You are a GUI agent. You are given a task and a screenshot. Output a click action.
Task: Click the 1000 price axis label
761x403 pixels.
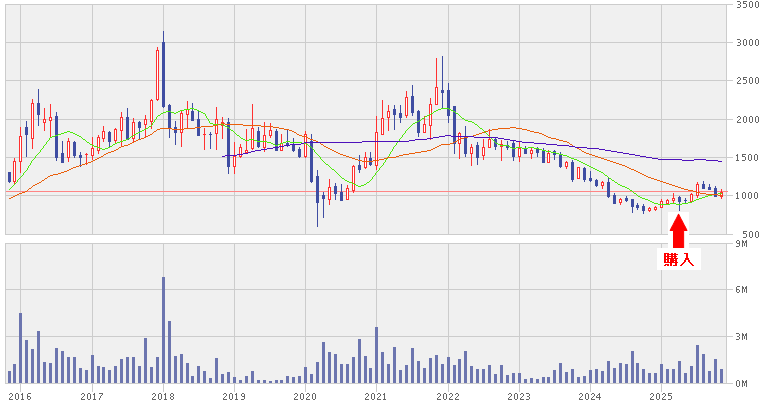[x=746, y=196]
